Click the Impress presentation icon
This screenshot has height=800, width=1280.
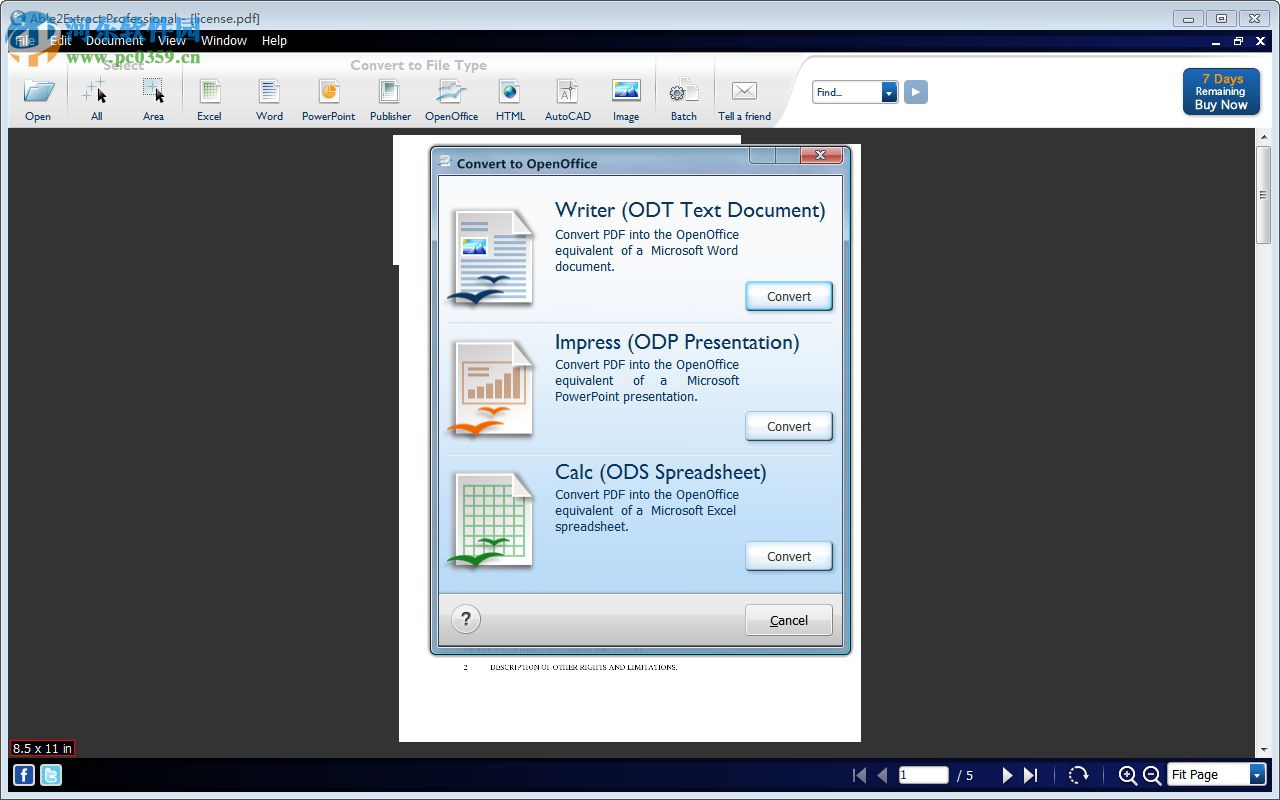tap(491, 388)
